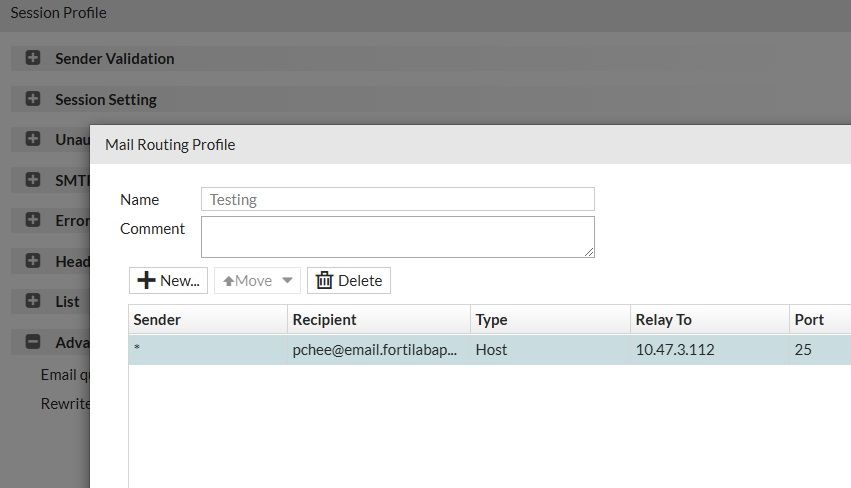Click the plus icon beside Unauthenticated row

[33, 139]
